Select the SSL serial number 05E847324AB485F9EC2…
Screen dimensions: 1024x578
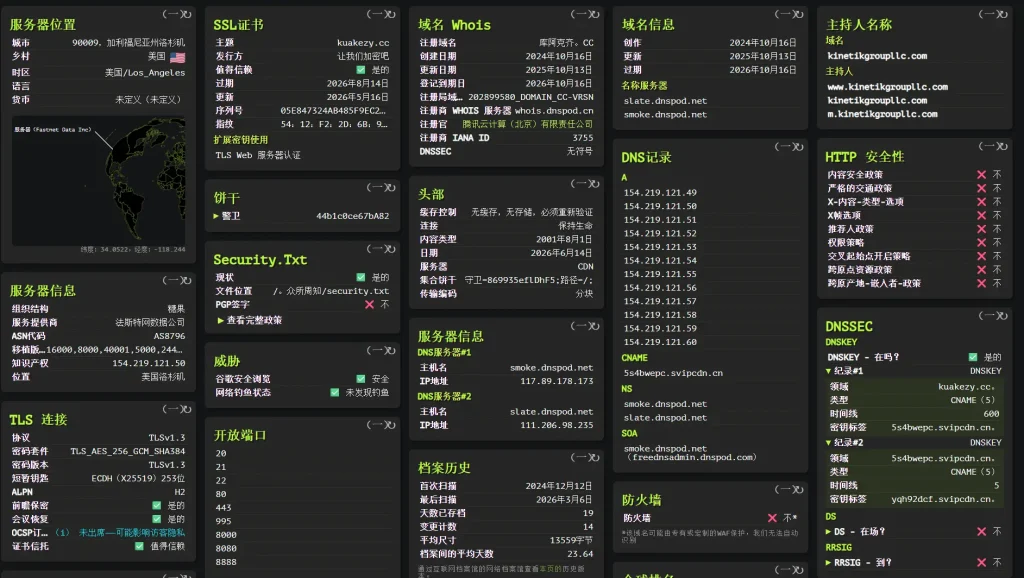(x=333, y=110)
